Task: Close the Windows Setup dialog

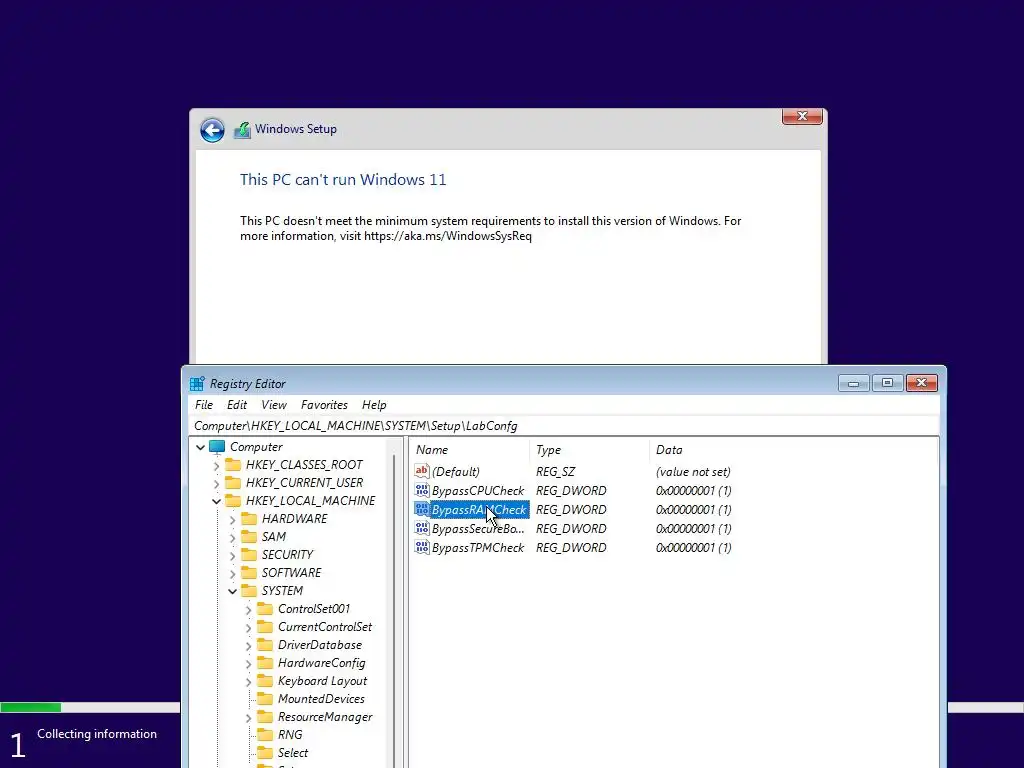Action: coord(802,116)
